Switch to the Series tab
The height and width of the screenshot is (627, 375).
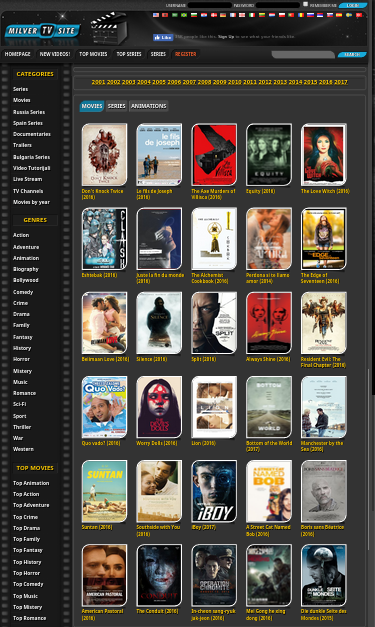coord(116,106)
